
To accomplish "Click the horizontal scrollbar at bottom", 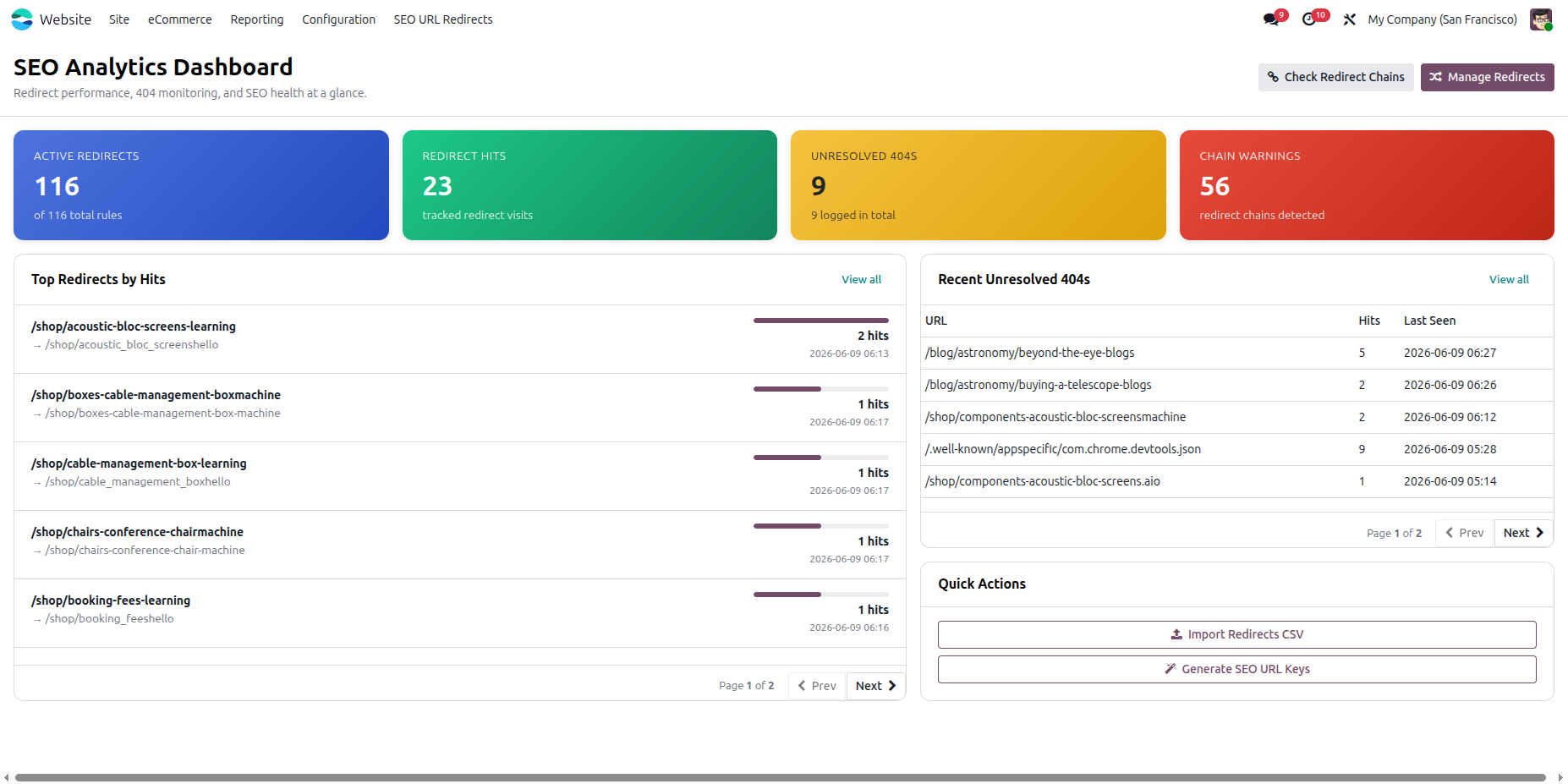I will coord(780,777).
